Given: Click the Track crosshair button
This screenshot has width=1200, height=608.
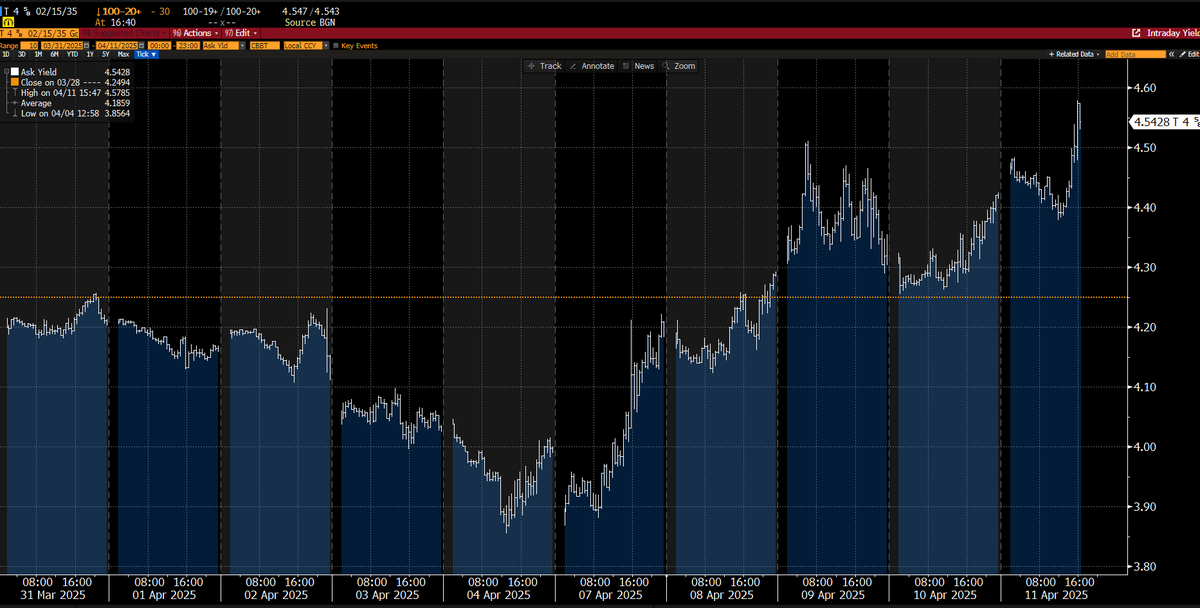Looking at the screenshot, I should click(544, 66).
